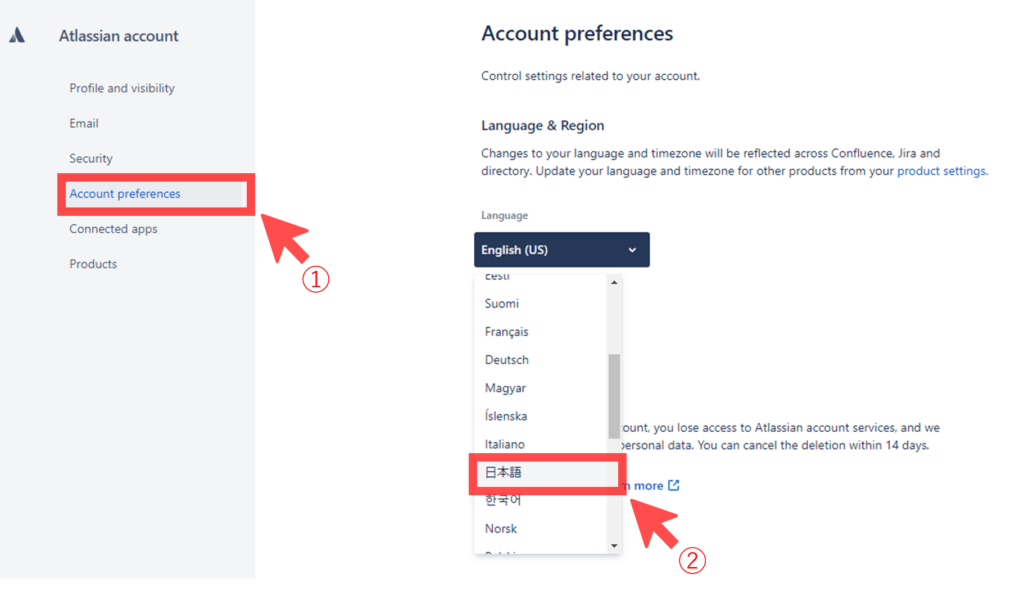Follow the product settings link

coord(942,171)
